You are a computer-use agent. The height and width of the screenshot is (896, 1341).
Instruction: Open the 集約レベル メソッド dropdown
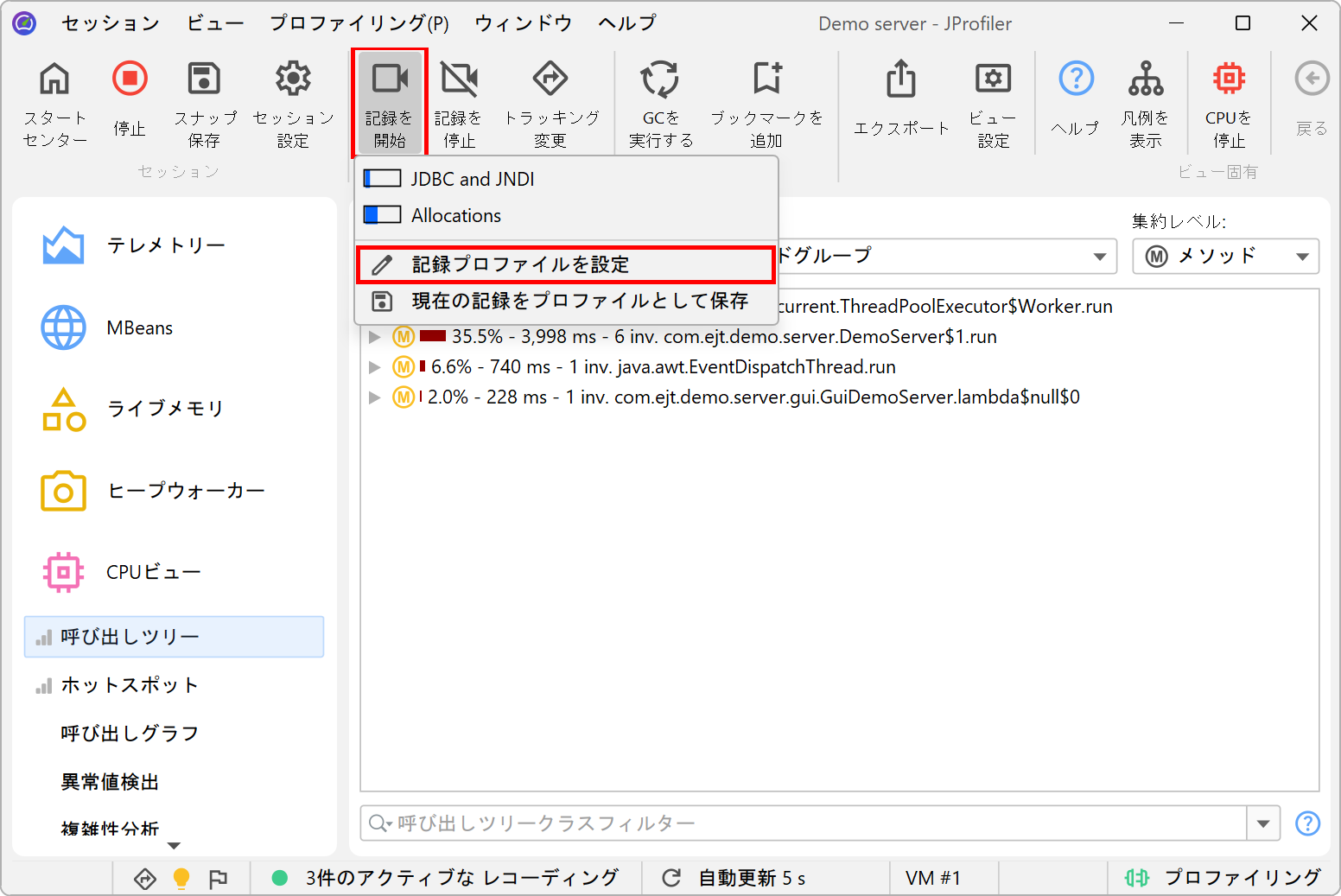click(1225, 257)
